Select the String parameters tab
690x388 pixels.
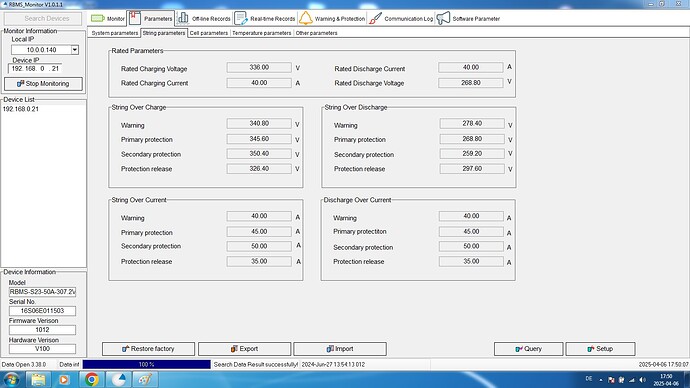pyautogui.click(x=164, y=33)
